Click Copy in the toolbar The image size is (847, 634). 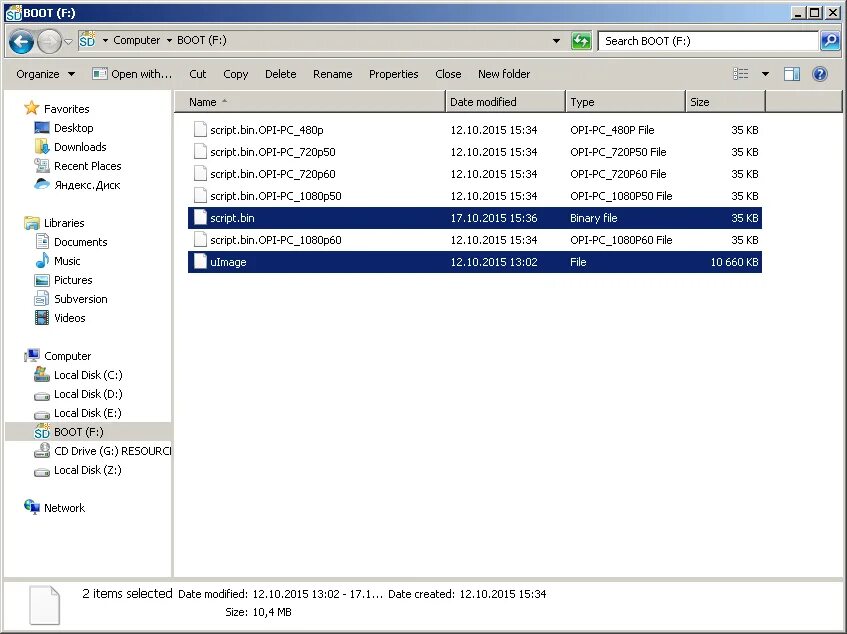point(236,74)
